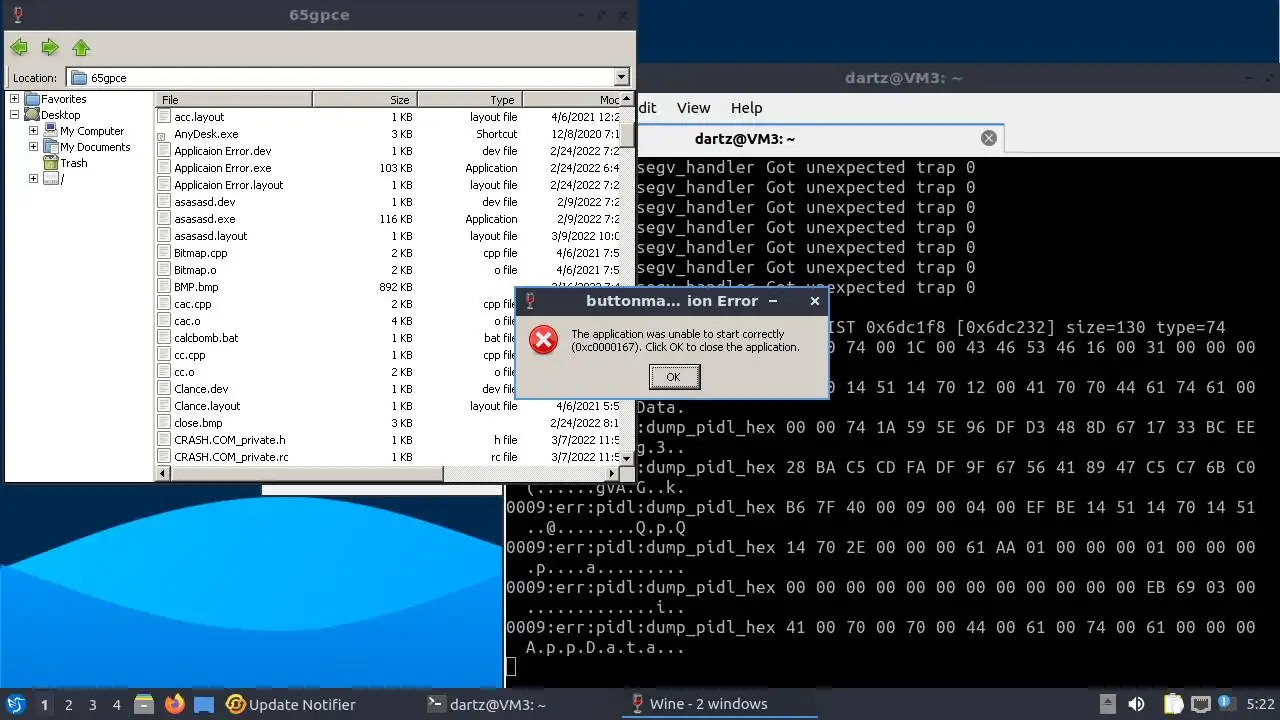The height and width of the screenshot is (720, 1280).
Task: Select file cc.cpp
Action: [189, 355]
